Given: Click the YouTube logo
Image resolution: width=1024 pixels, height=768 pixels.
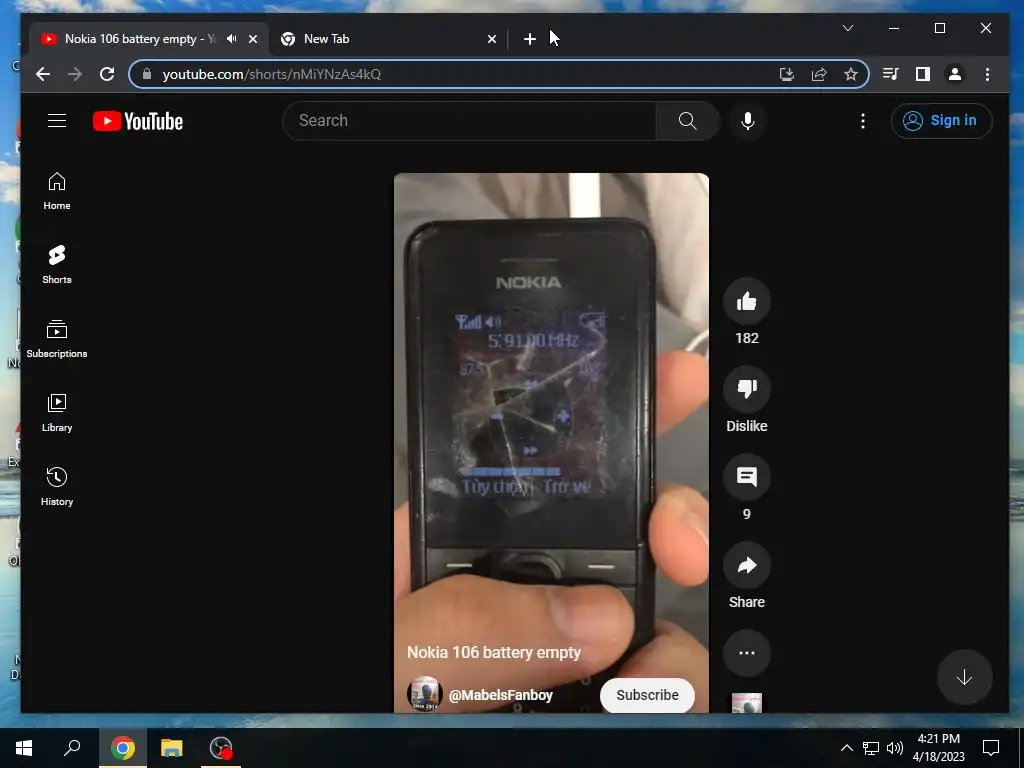Looking at the screenshot, I should 138,121.
